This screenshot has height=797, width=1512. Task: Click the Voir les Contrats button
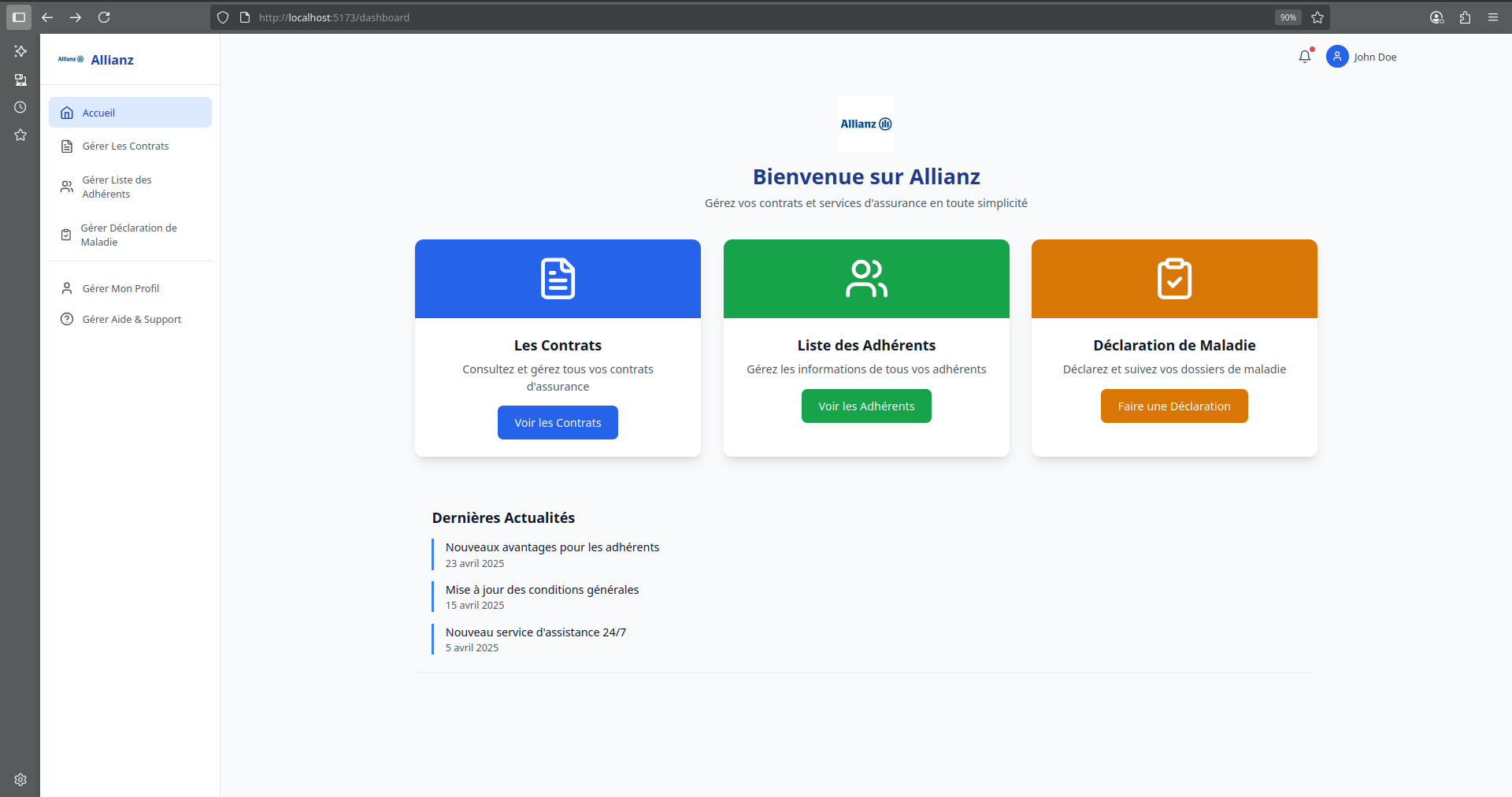pyautogui.click(x=557, y=422)
